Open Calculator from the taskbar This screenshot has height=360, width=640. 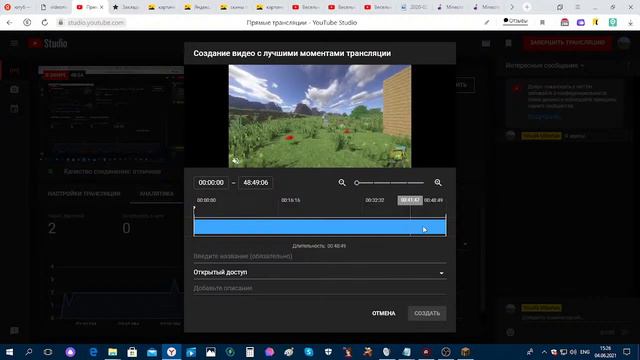click(250, 352)
